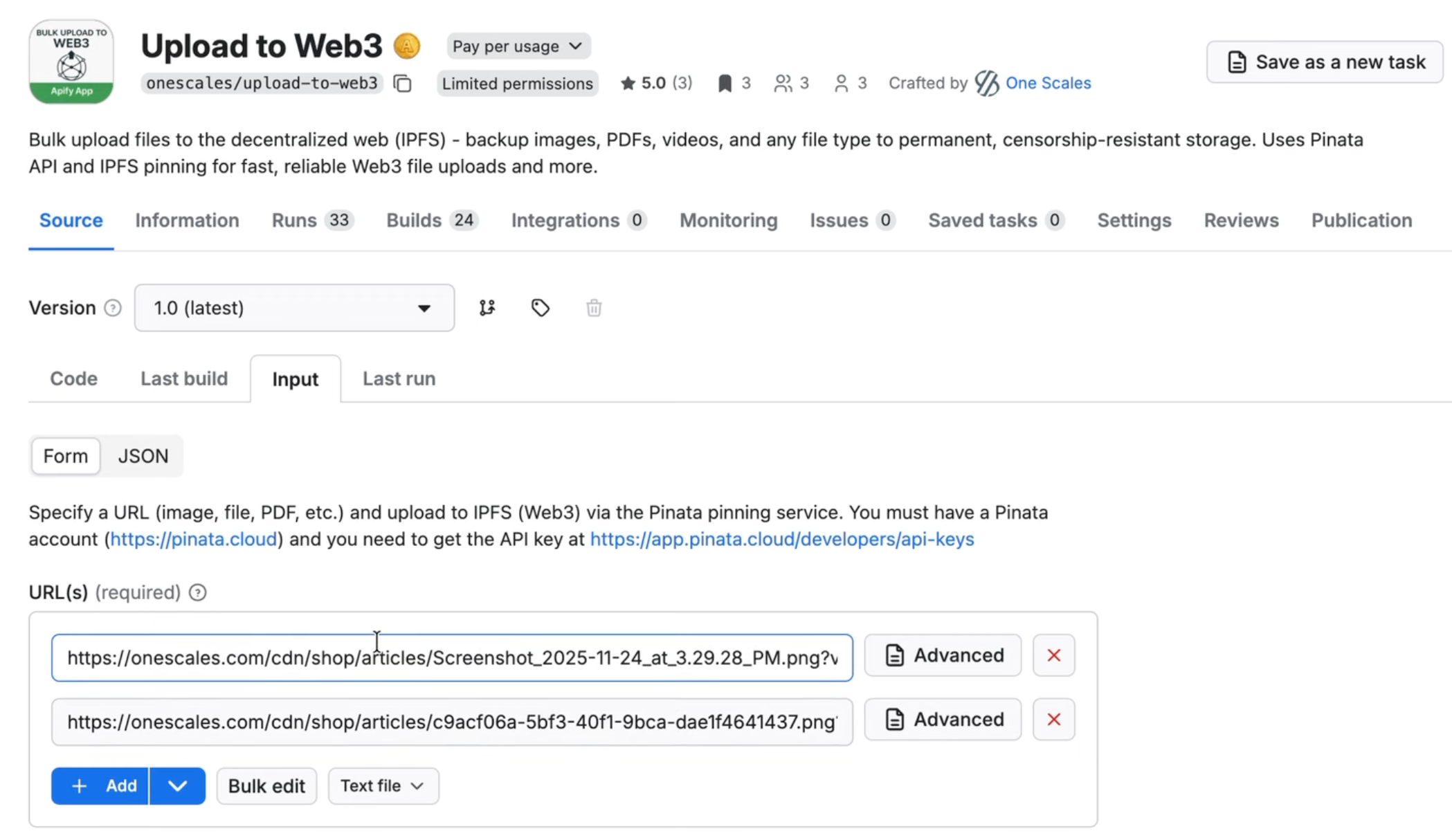Viewport: 1452px width, 840px height.
Task: Remove the first URL with the red X
Action: [x=1053, y=655]
